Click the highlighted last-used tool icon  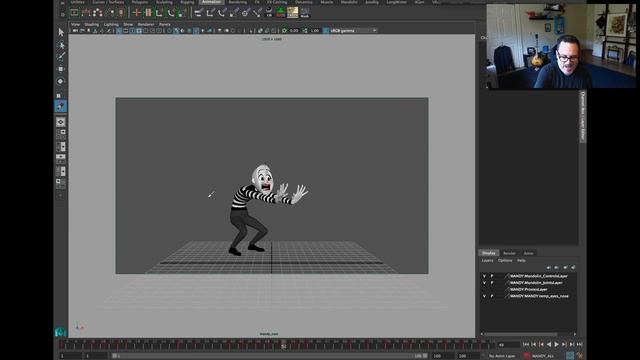61,107
